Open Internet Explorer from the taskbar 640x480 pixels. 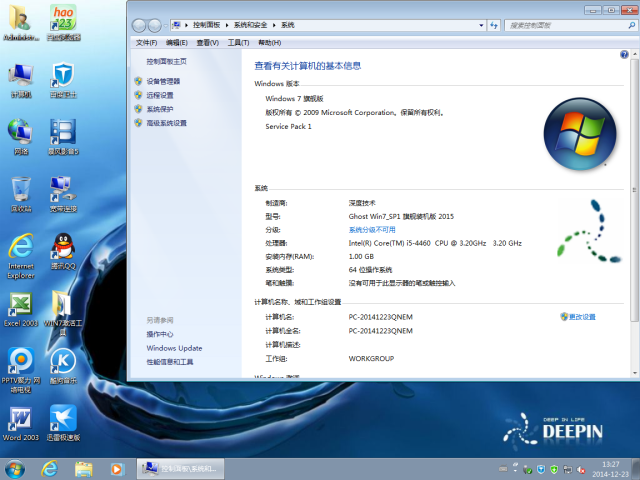tap(49, 469)
